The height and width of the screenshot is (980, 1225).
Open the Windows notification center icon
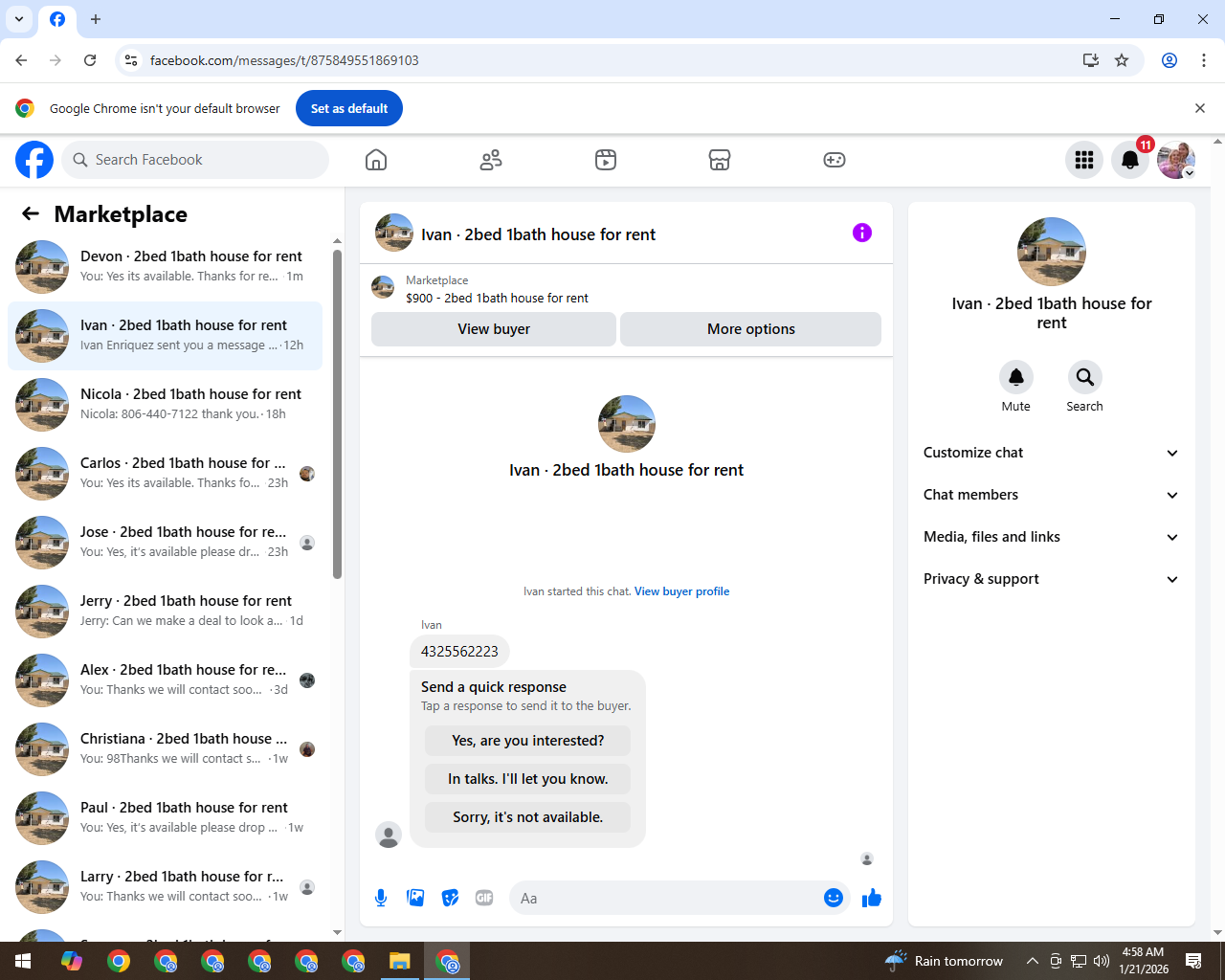(1193, 961)
